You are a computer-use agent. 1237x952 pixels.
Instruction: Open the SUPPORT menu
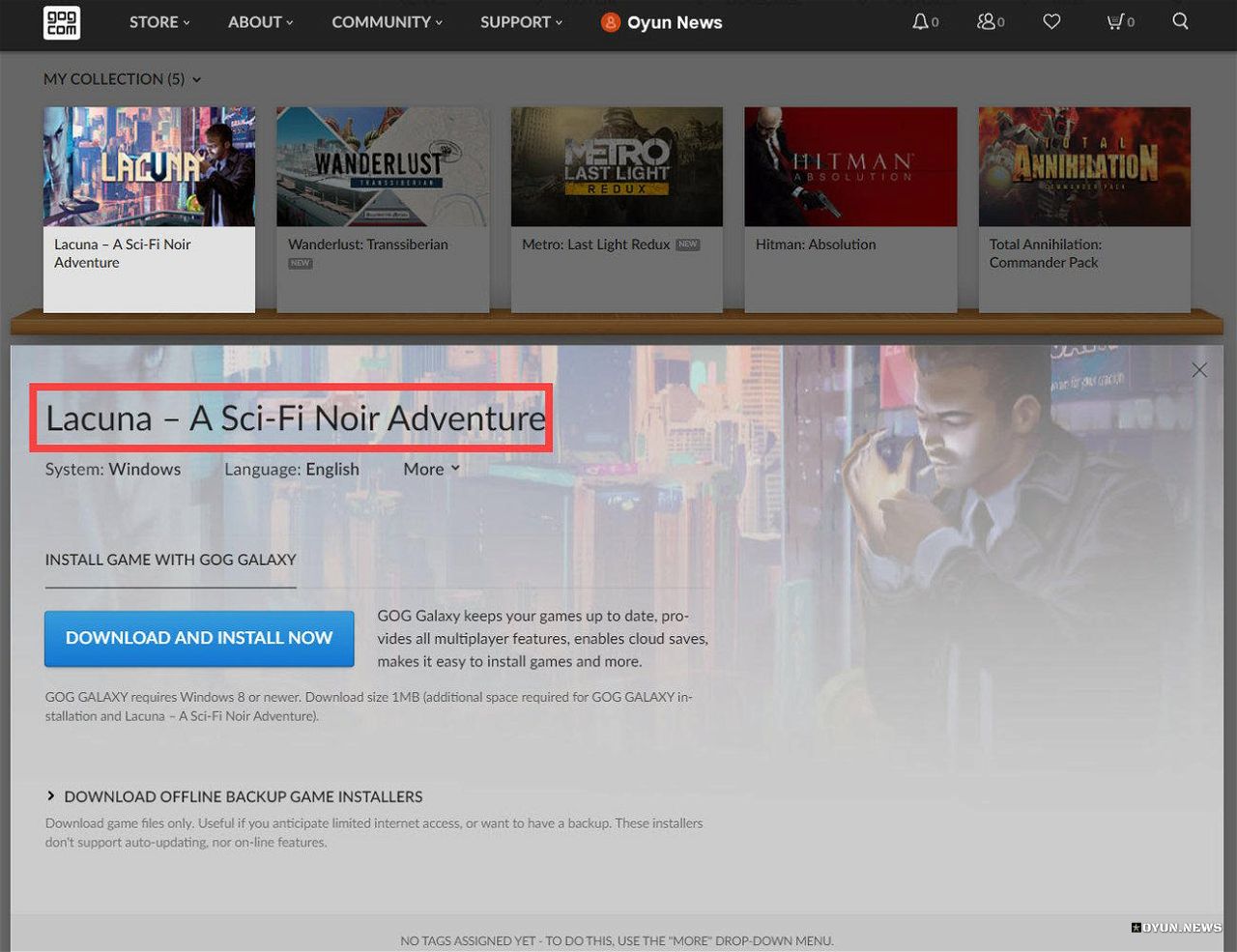coord(521,22)
